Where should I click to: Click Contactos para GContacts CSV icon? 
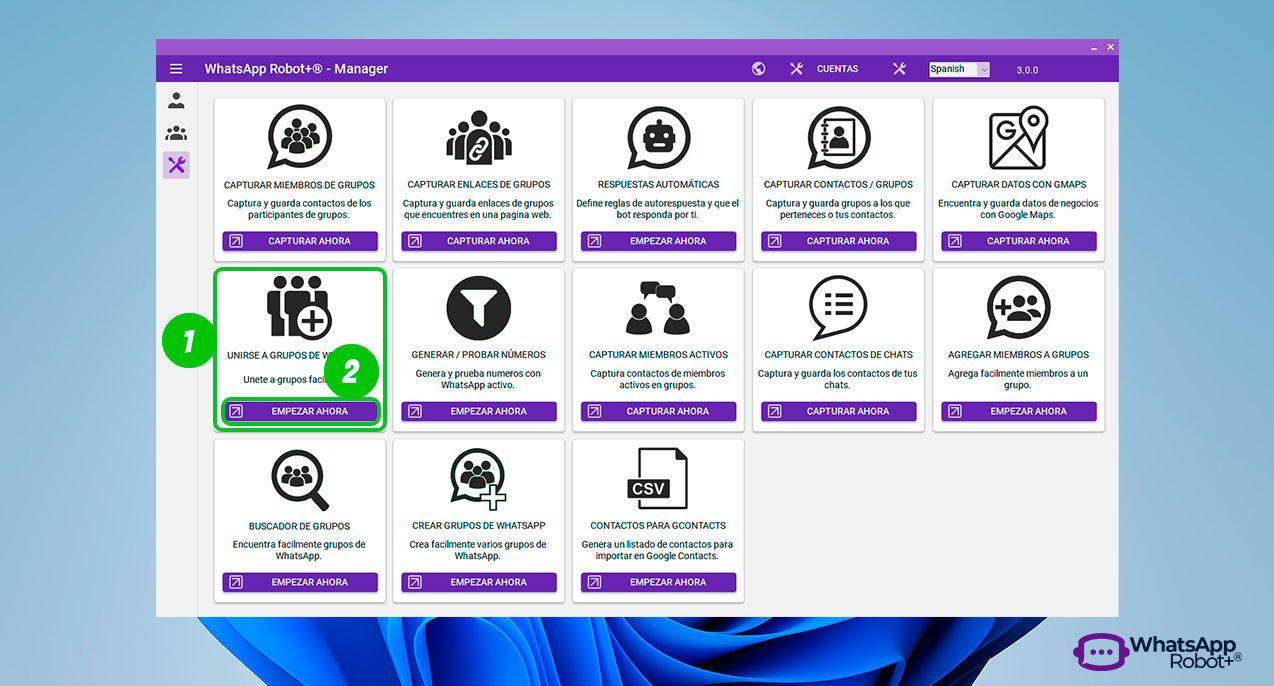[x=658, y=479]
